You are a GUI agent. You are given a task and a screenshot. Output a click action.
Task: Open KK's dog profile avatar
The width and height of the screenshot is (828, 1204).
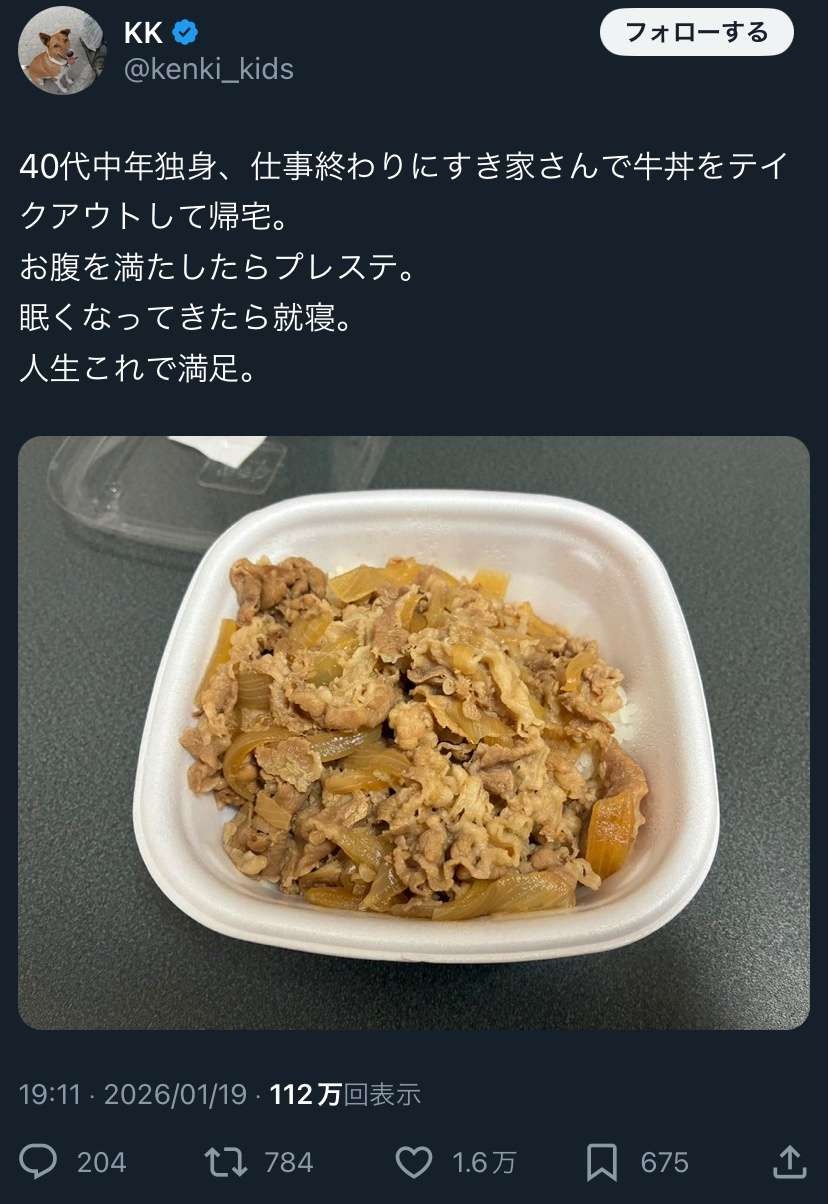pos(62,50)
